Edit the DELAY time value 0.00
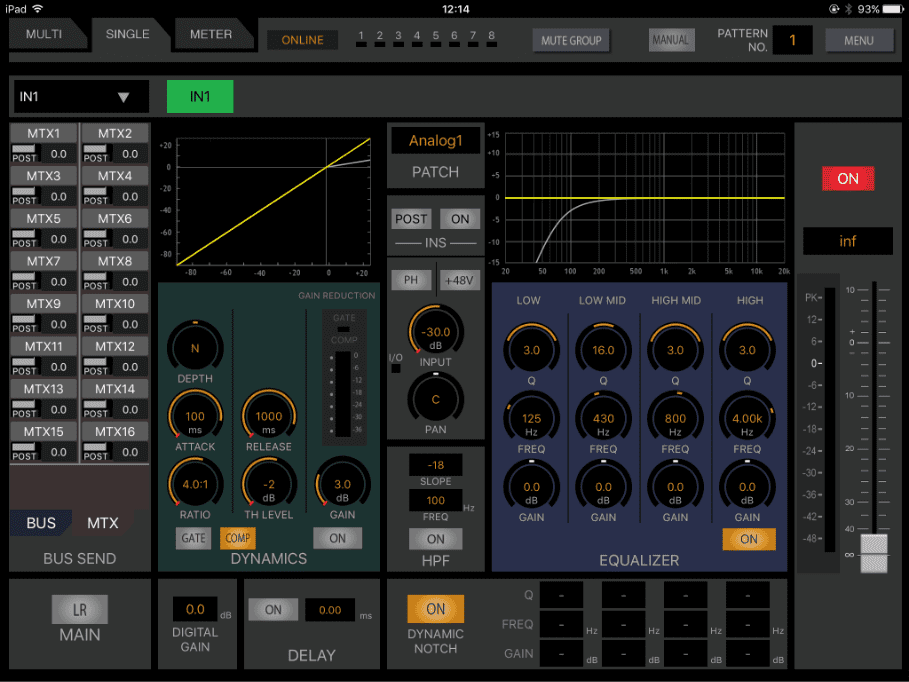This screenshot has width=909, height=682. (330, 610)
